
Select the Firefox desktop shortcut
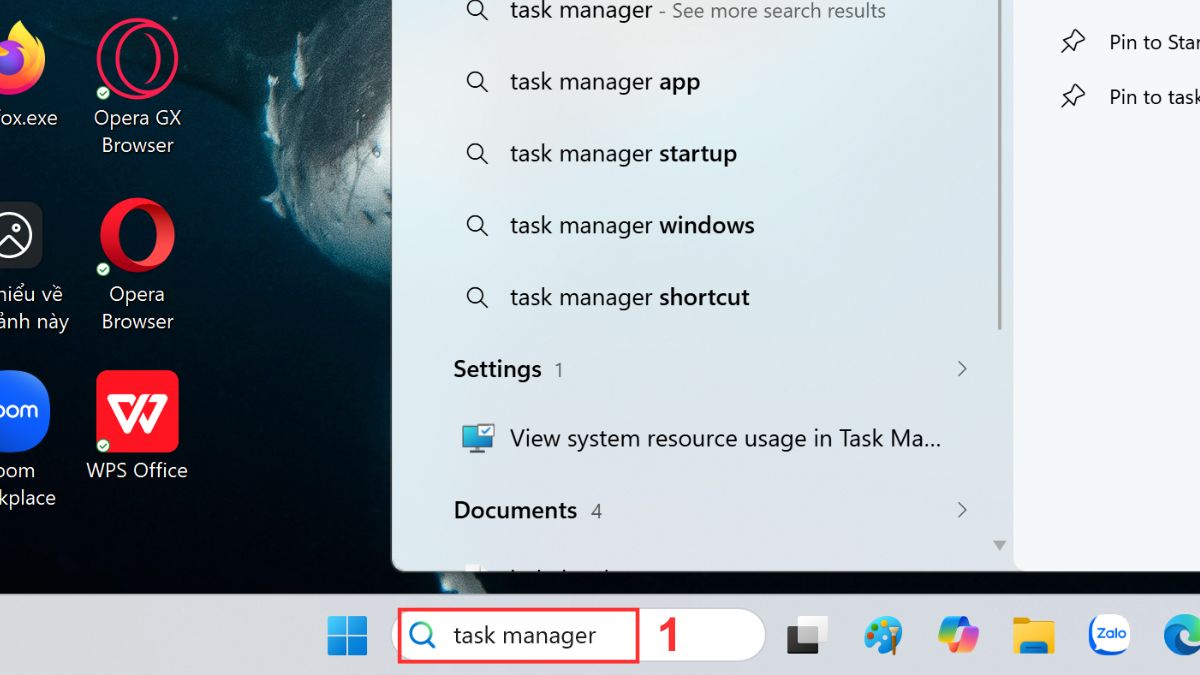[x=24, y=75]
